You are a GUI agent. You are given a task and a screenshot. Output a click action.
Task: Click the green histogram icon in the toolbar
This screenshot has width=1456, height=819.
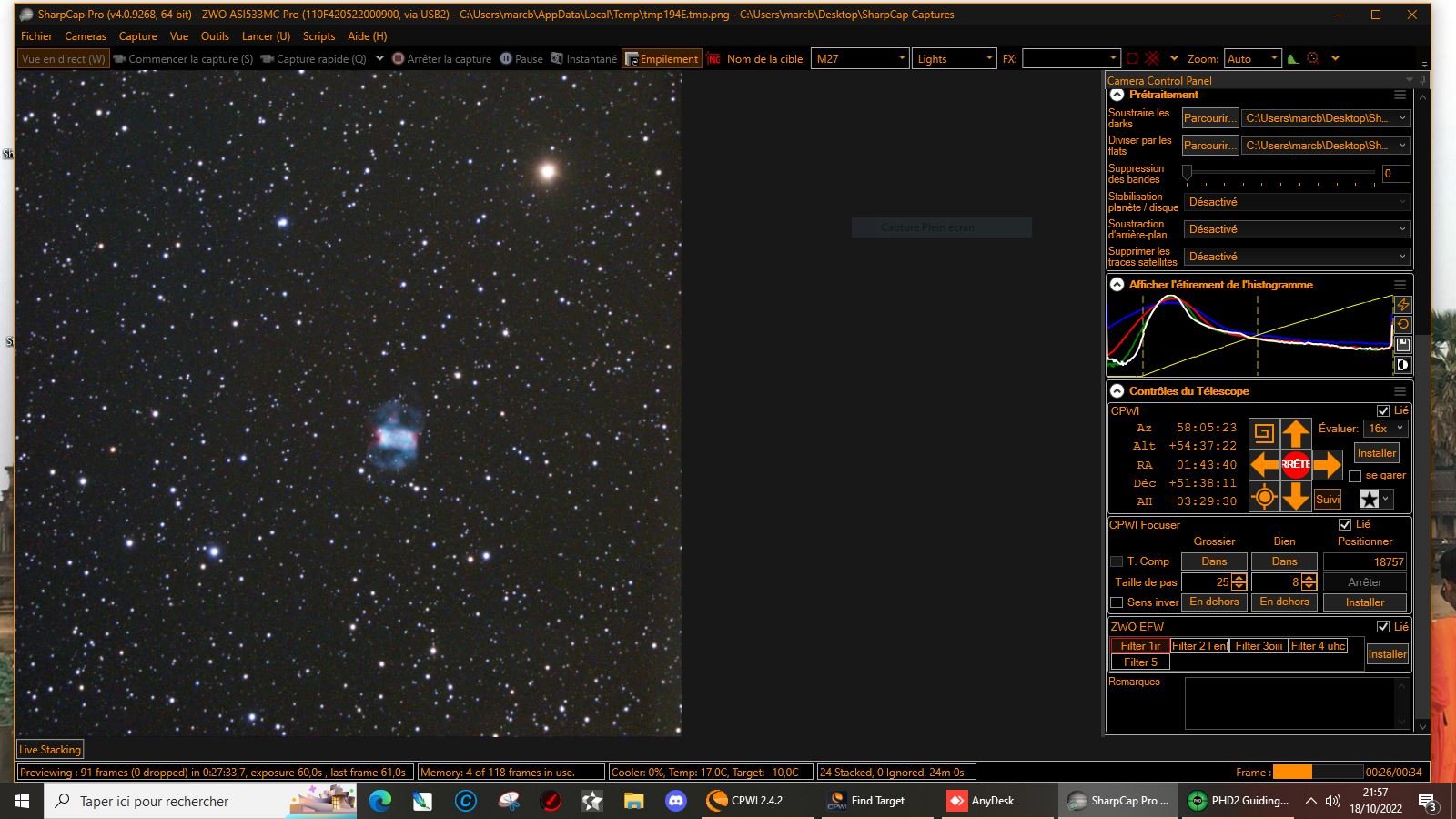coord(1292,58)
